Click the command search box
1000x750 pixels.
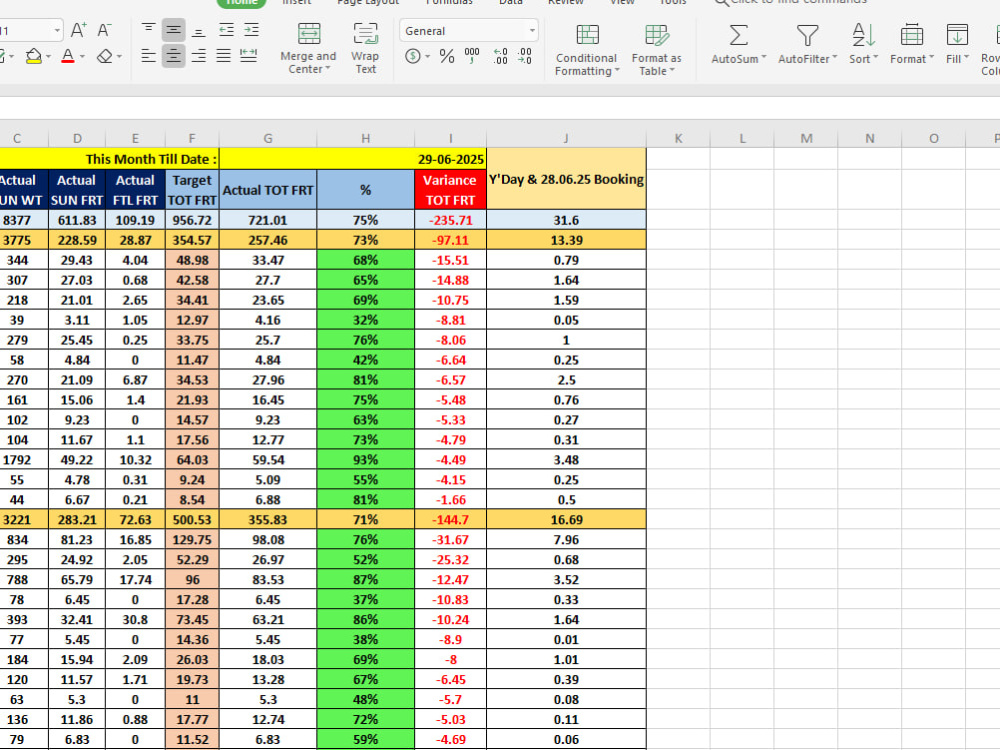[791, 2]
